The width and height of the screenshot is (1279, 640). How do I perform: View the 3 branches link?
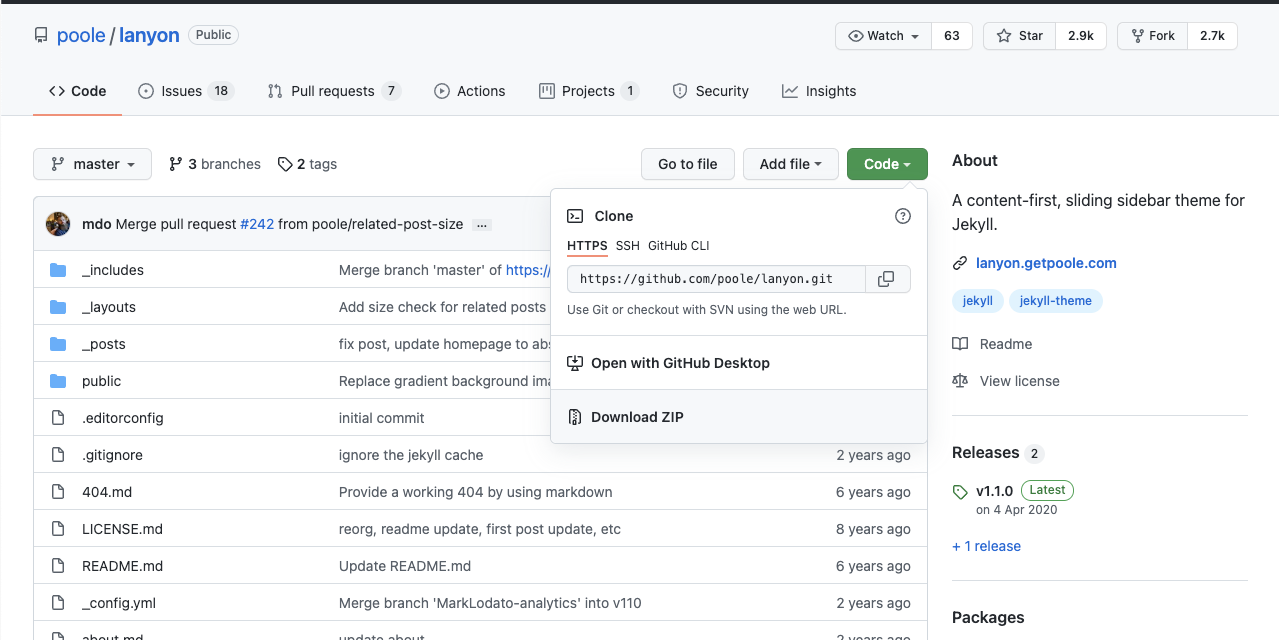point(215,164)
